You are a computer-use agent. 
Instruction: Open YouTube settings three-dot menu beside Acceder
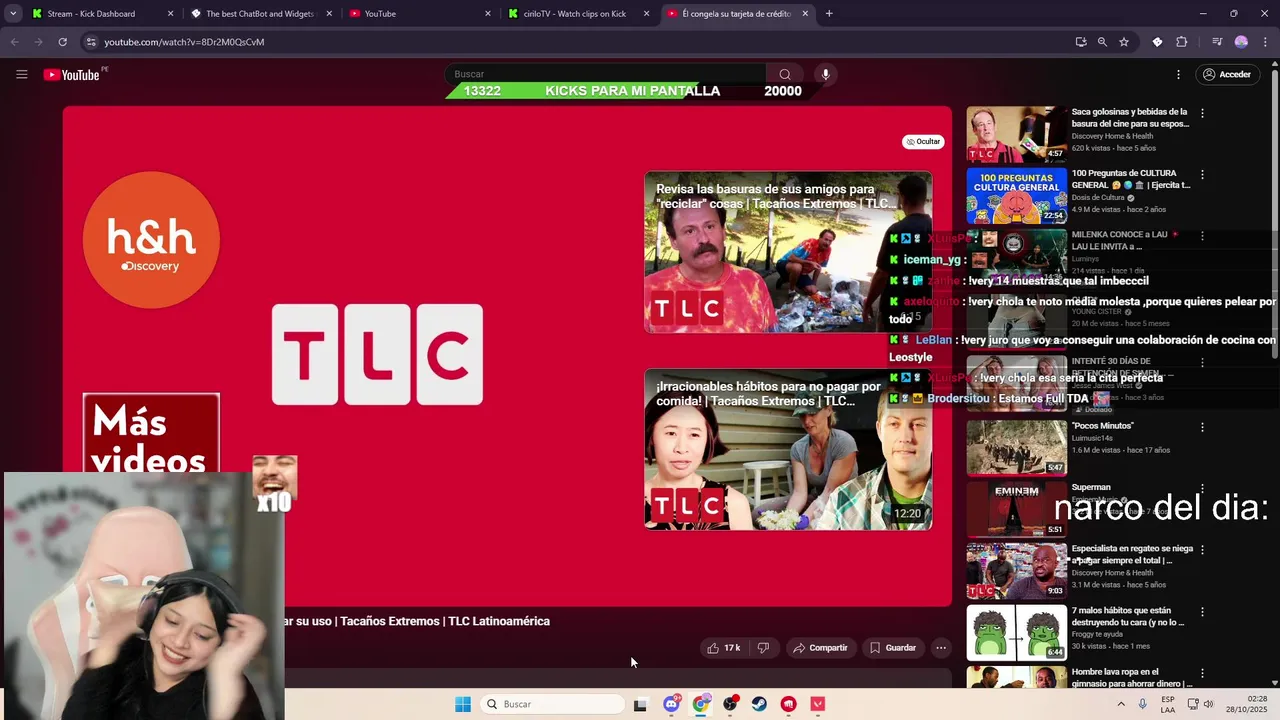coord(1178,74)
